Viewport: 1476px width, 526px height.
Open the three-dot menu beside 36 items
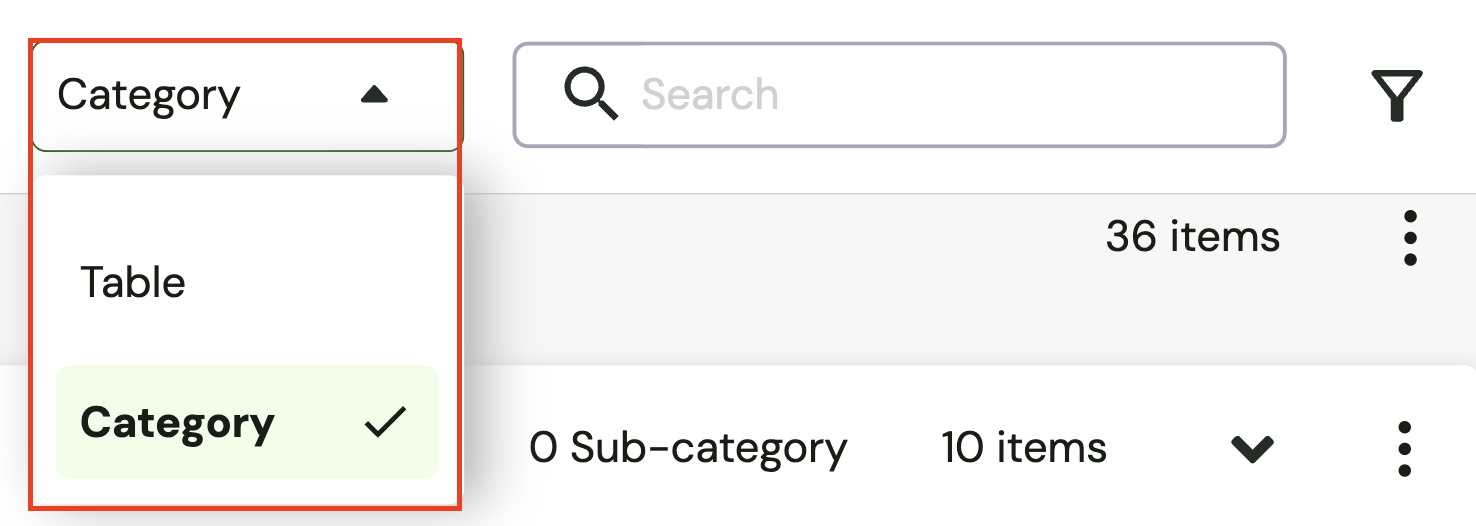coord(1410,238)
